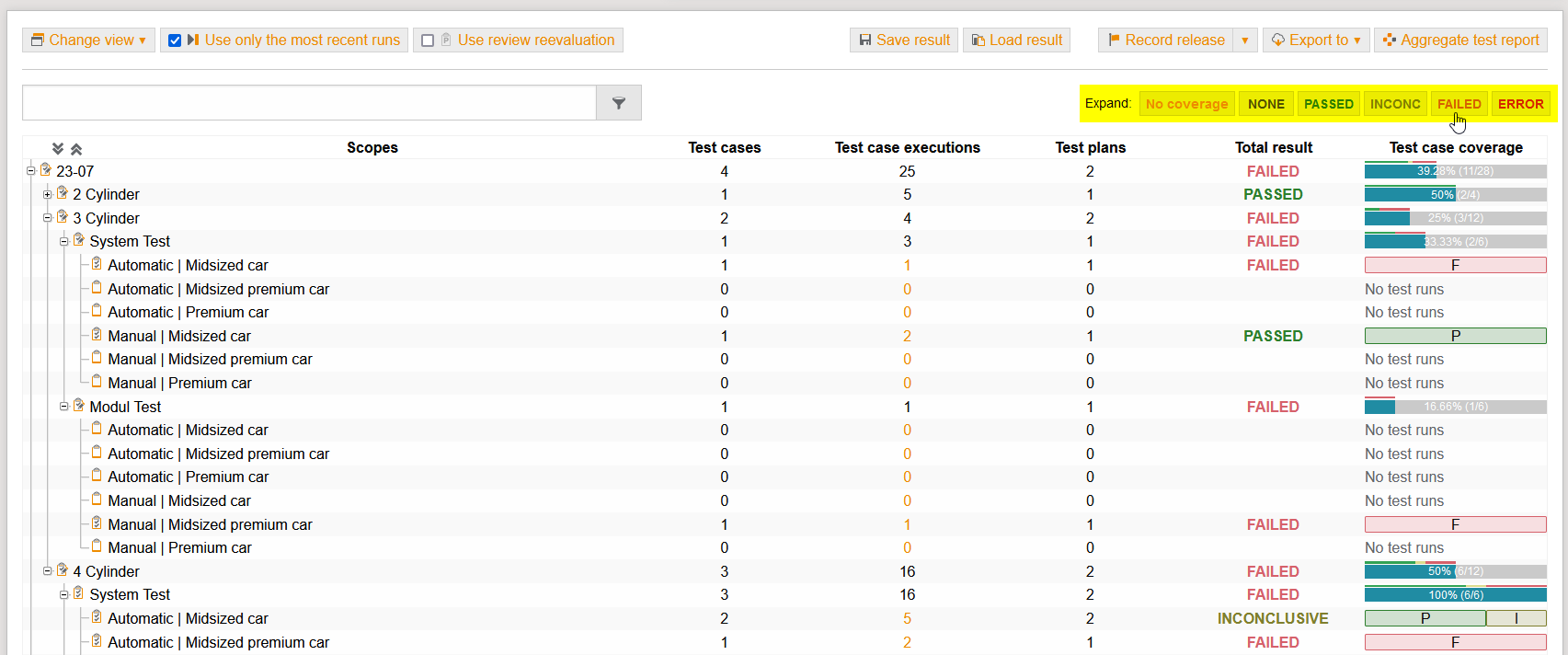This screenshot has height=655, width=1568.
Task: Expand all rows with double-down chevron
Action: pyautogui.click(x=58, y=148)
